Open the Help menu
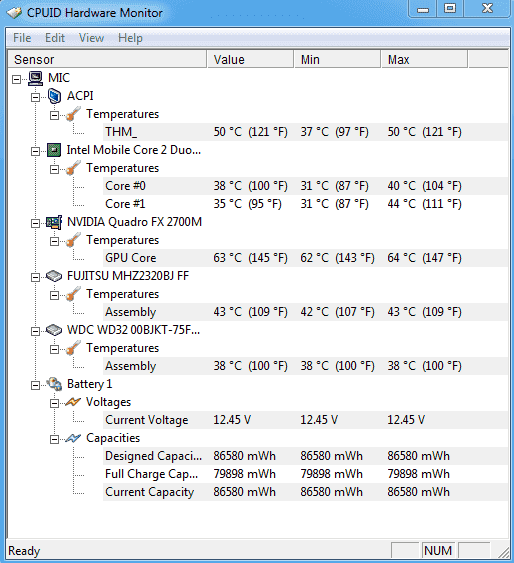 click(130, 38)
